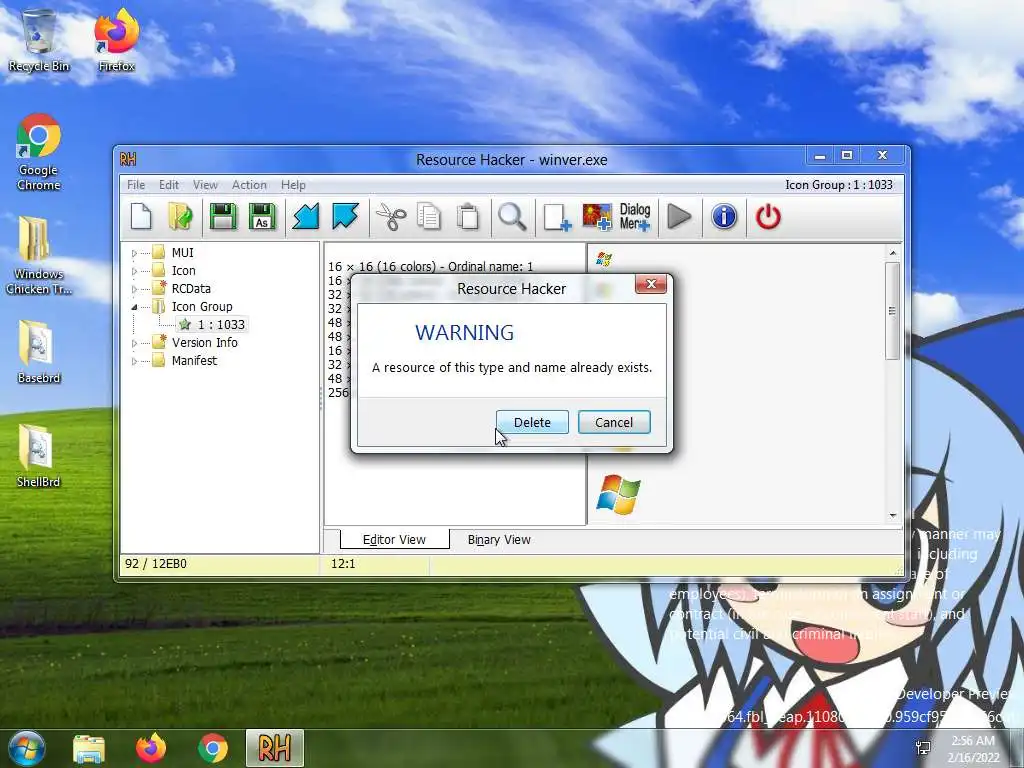Screen dimensions: 1024x768
Task: Click the network tray icon
Action: click(x=923, y=748)
